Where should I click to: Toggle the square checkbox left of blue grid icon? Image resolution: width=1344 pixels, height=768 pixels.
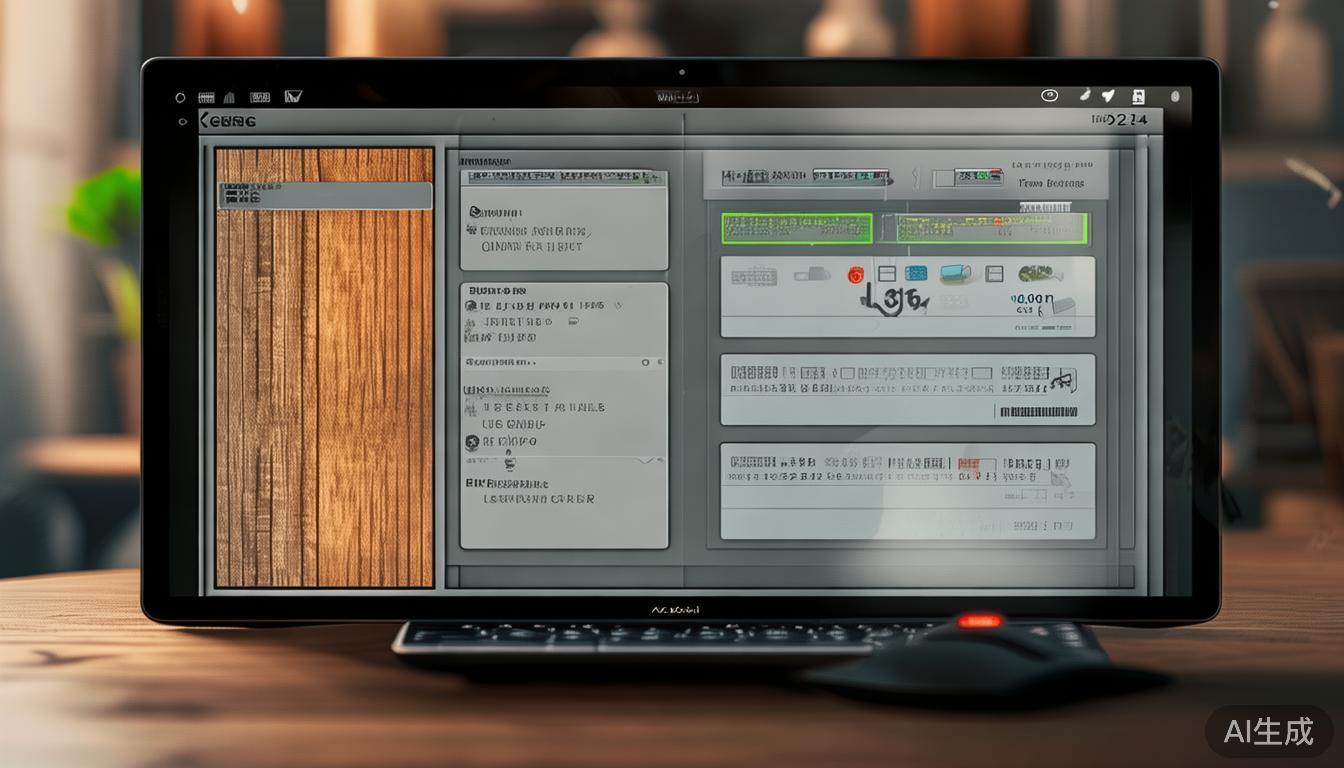[885, 273]
